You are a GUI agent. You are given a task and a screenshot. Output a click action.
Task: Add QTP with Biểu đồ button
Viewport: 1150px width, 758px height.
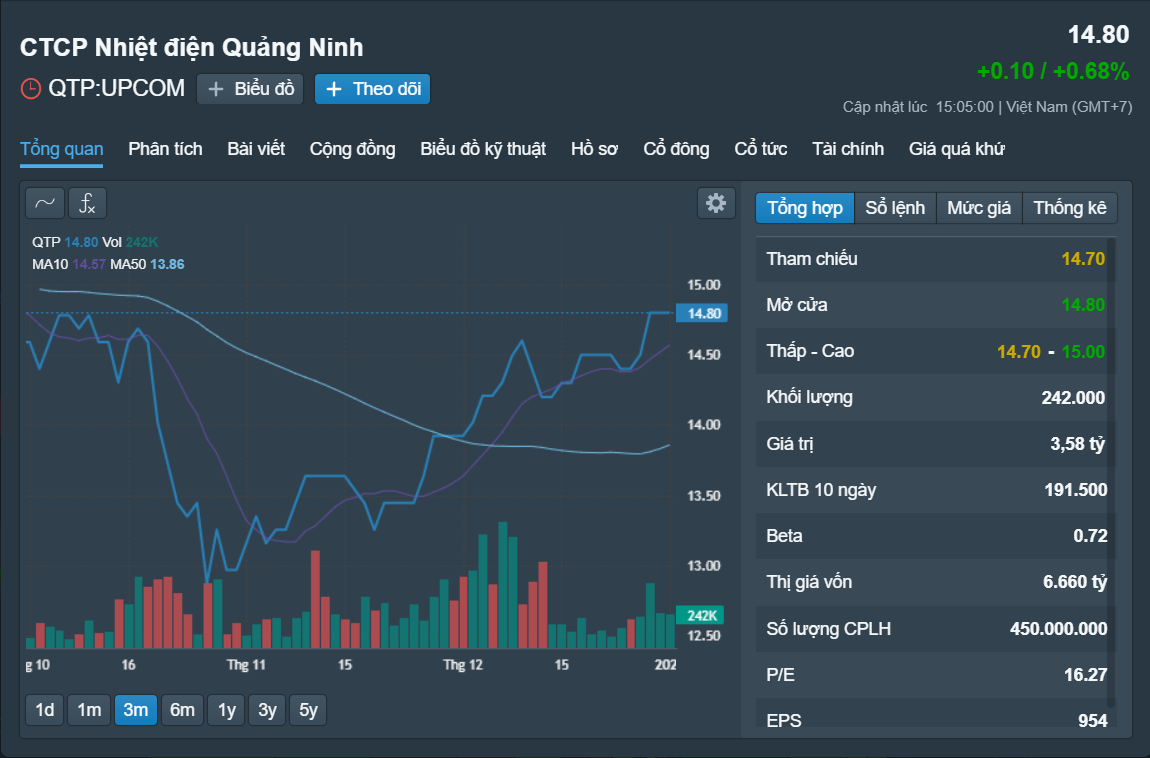click(250, 89)
